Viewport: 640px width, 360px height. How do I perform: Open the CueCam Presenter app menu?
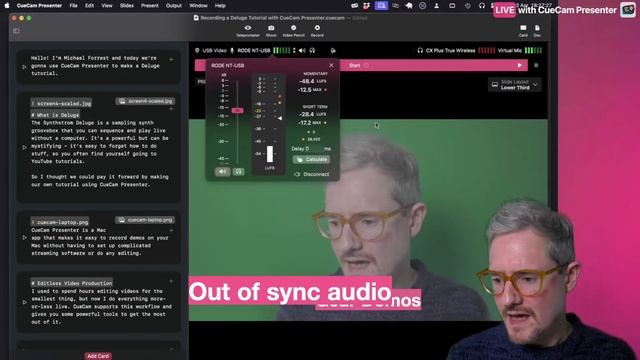pos(39,6)
